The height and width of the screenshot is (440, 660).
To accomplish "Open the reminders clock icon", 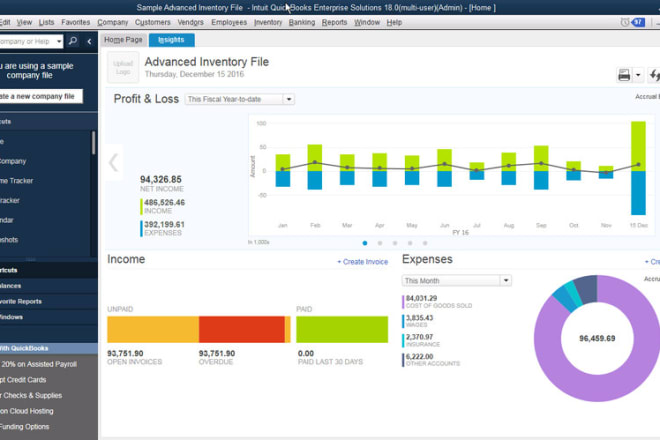I will [625, 22].
